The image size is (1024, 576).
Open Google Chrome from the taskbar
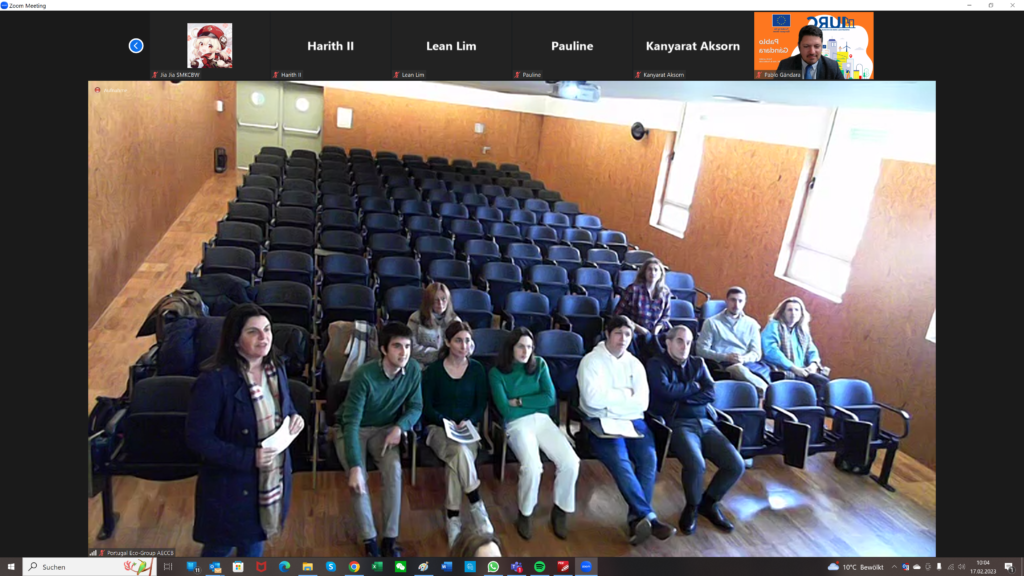pos(354,567)
